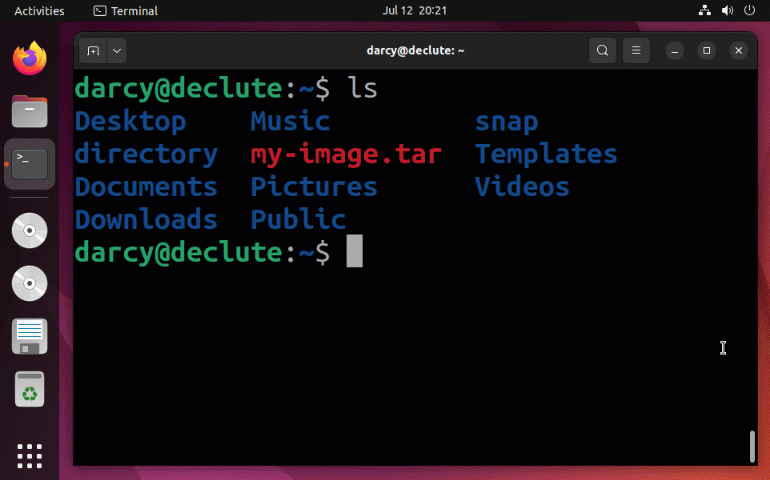The height and width of the screenshot is (480, 770).
Task: Open the second disc drive icon
Action: tap(30, 283)
